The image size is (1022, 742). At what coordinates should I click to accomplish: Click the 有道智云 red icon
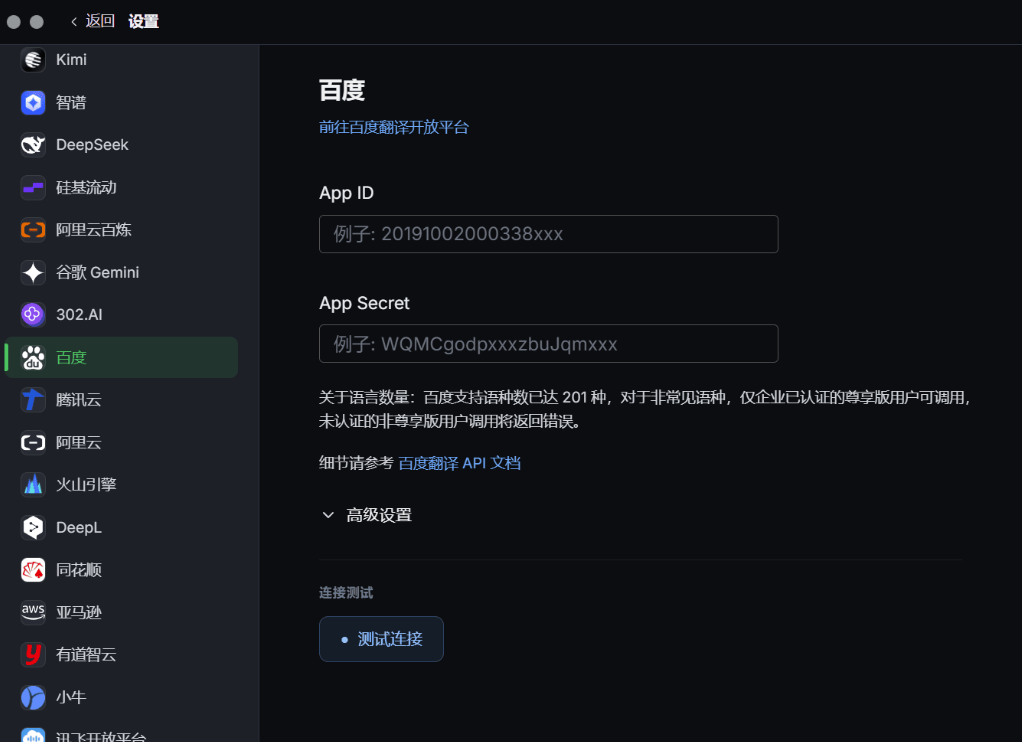tap(33, 655)
